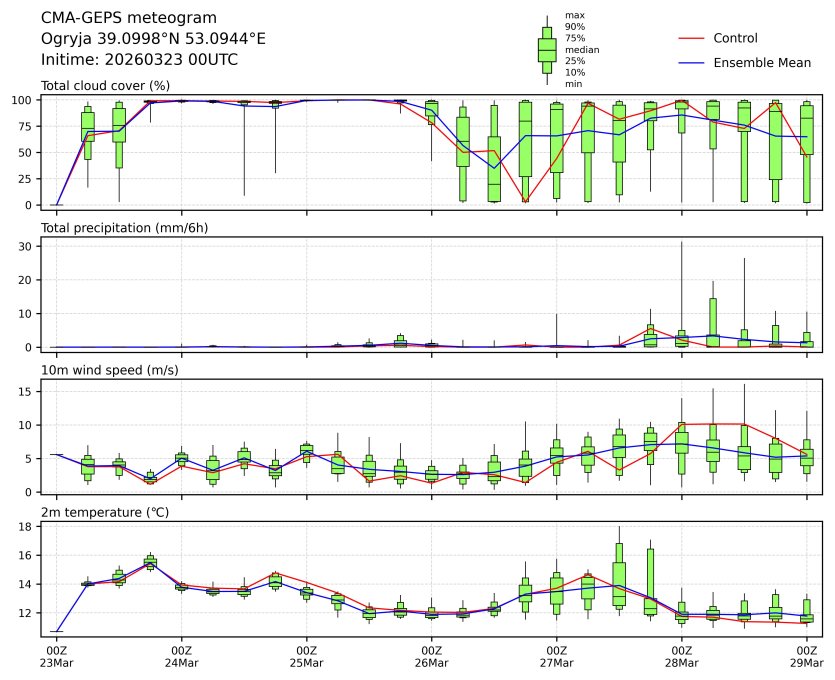Image resolution: width=835 pixels, height=680 pixels.
Task: Select the '2m temperature (℃)' panel title
Action: [102, 514]
